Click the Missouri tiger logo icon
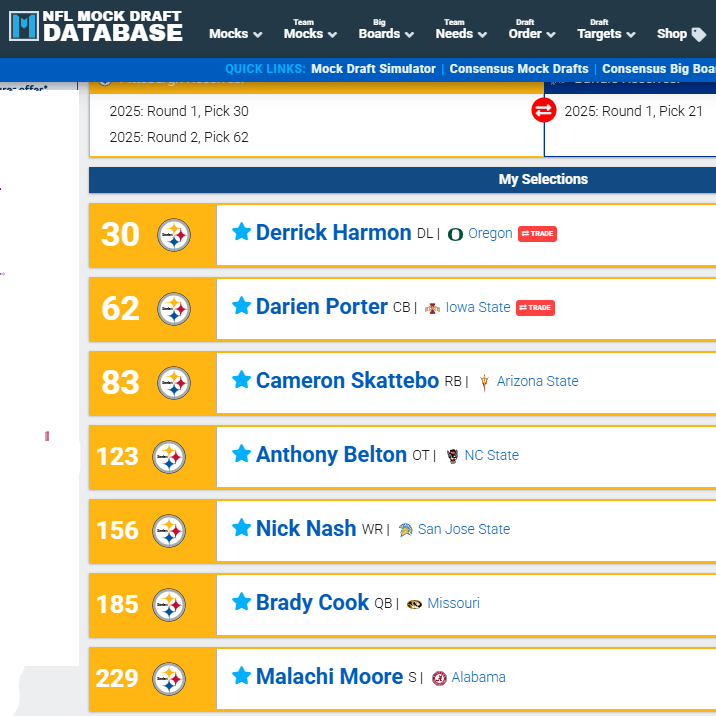716x716 pixels. pos(414,604)
